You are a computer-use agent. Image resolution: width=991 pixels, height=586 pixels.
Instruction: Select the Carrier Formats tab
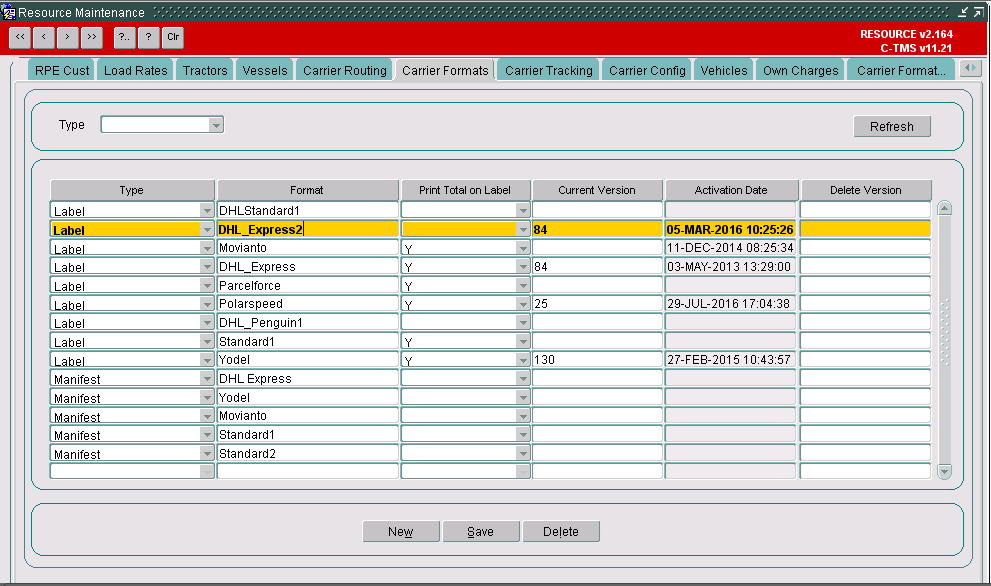pos(445,70)
